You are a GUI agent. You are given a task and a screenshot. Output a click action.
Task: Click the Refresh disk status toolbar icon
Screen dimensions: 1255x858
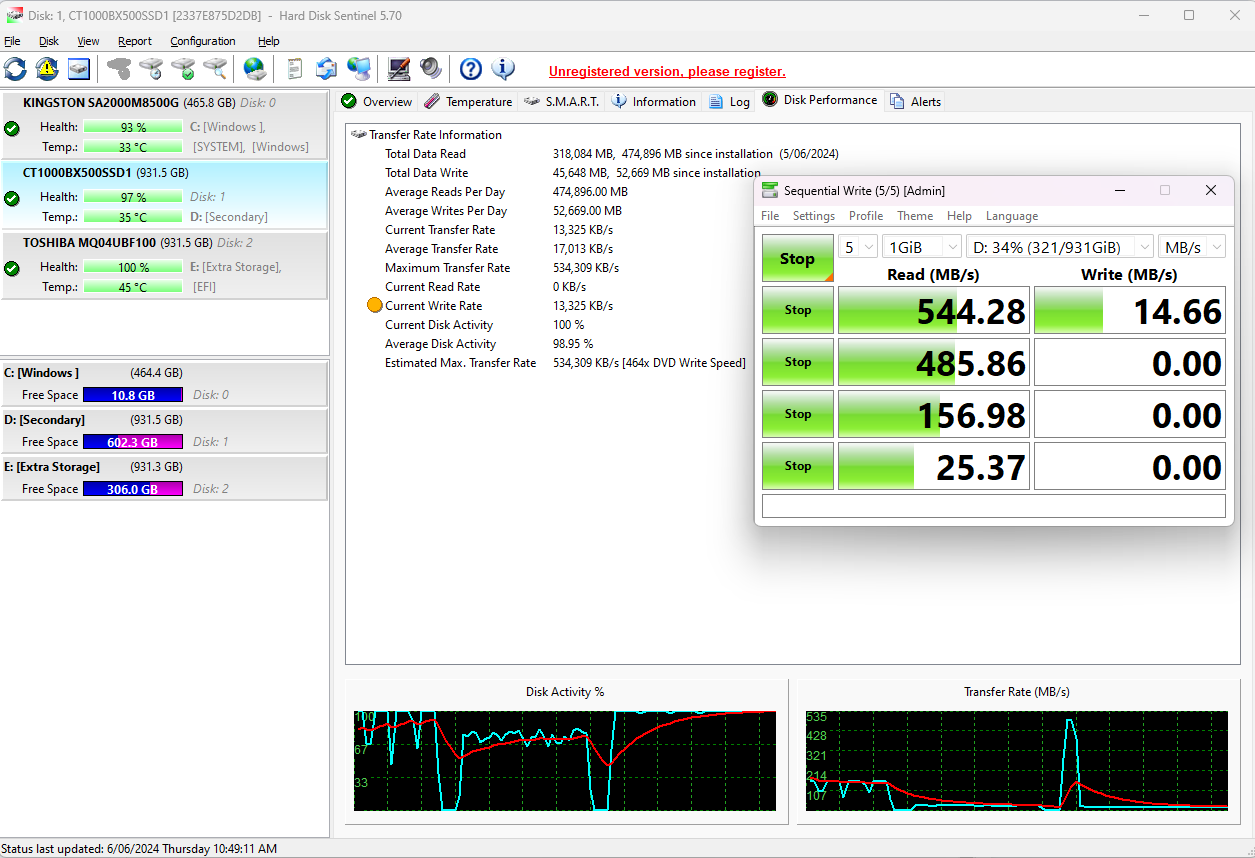(x=15, y=69)
